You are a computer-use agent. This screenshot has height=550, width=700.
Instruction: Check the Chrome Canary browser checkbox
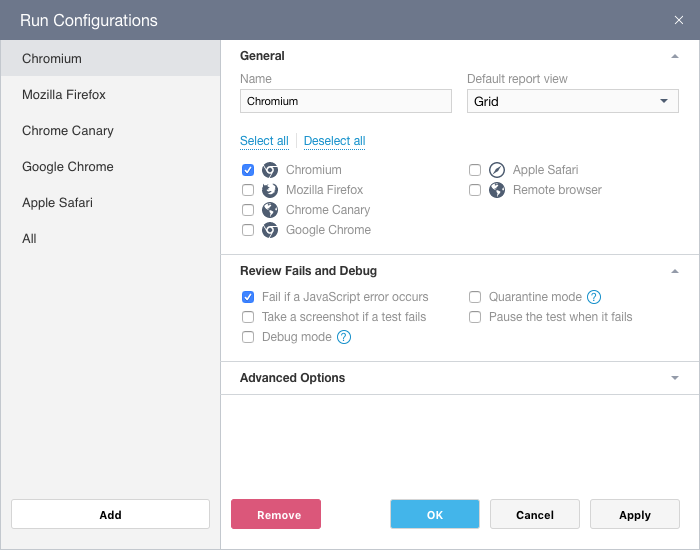[x=248, y=210]
